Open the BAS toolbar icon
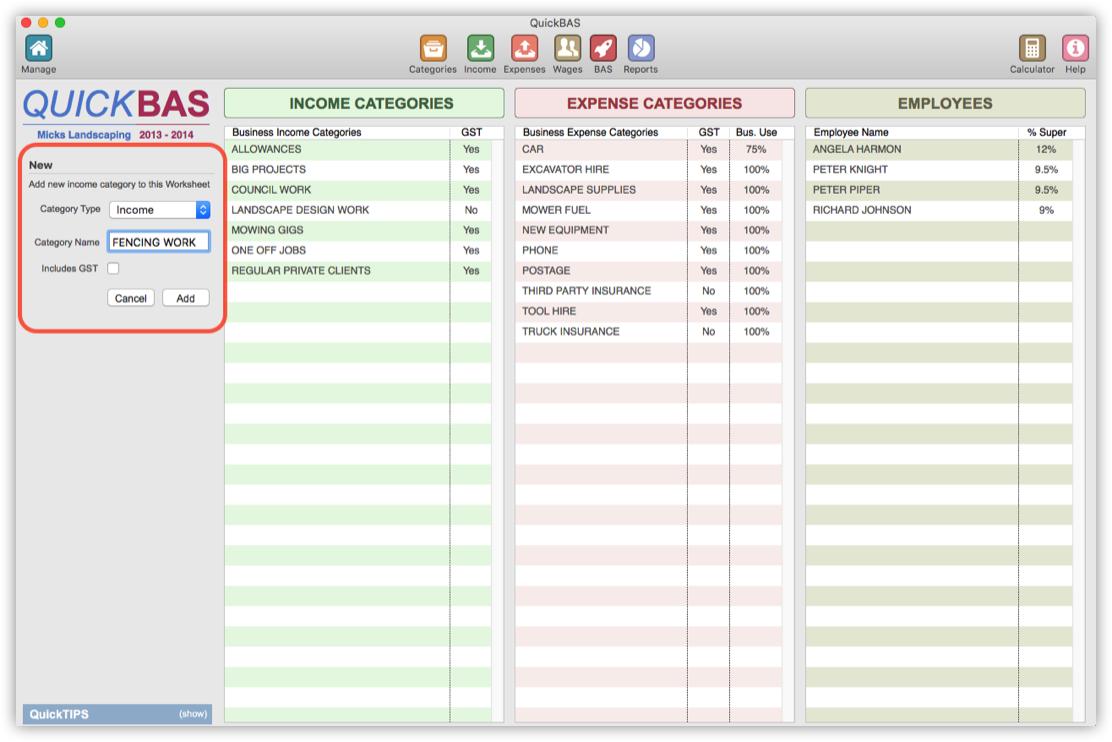Image resolution: width=1112 pixels, height=742 pixels. click(603, 47)
